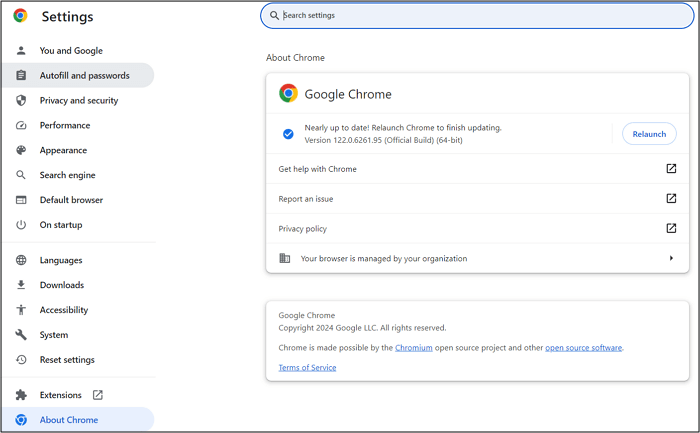
Task: Open the On startup settings
Action: (61, 225)
